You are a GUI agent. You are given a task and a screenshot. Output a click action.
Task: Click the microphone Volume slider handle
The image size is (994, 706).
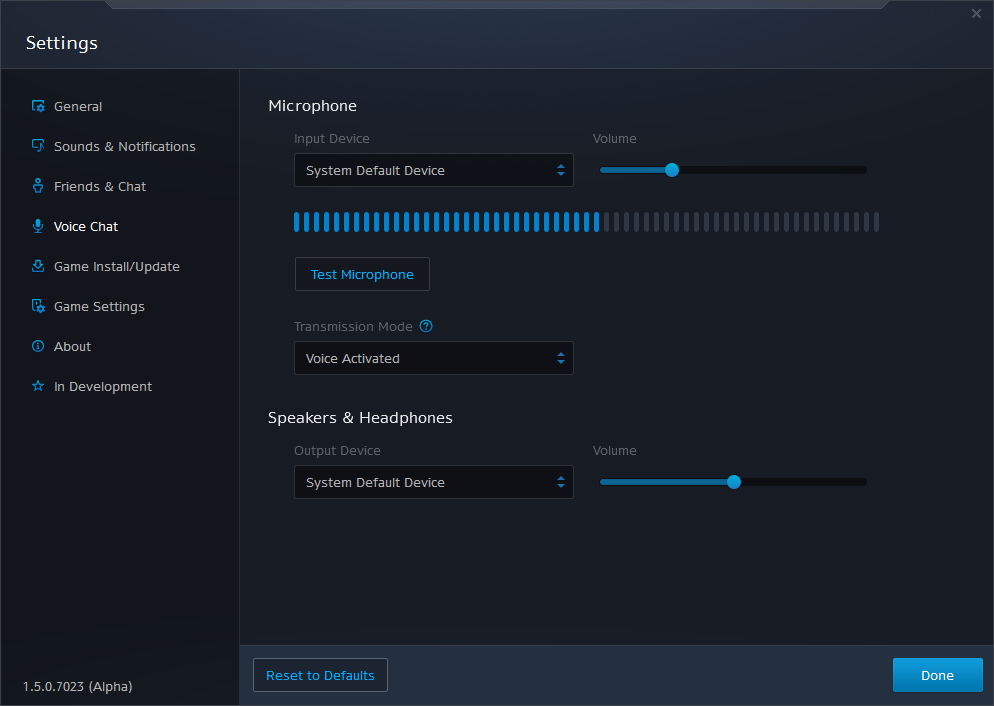672,170
